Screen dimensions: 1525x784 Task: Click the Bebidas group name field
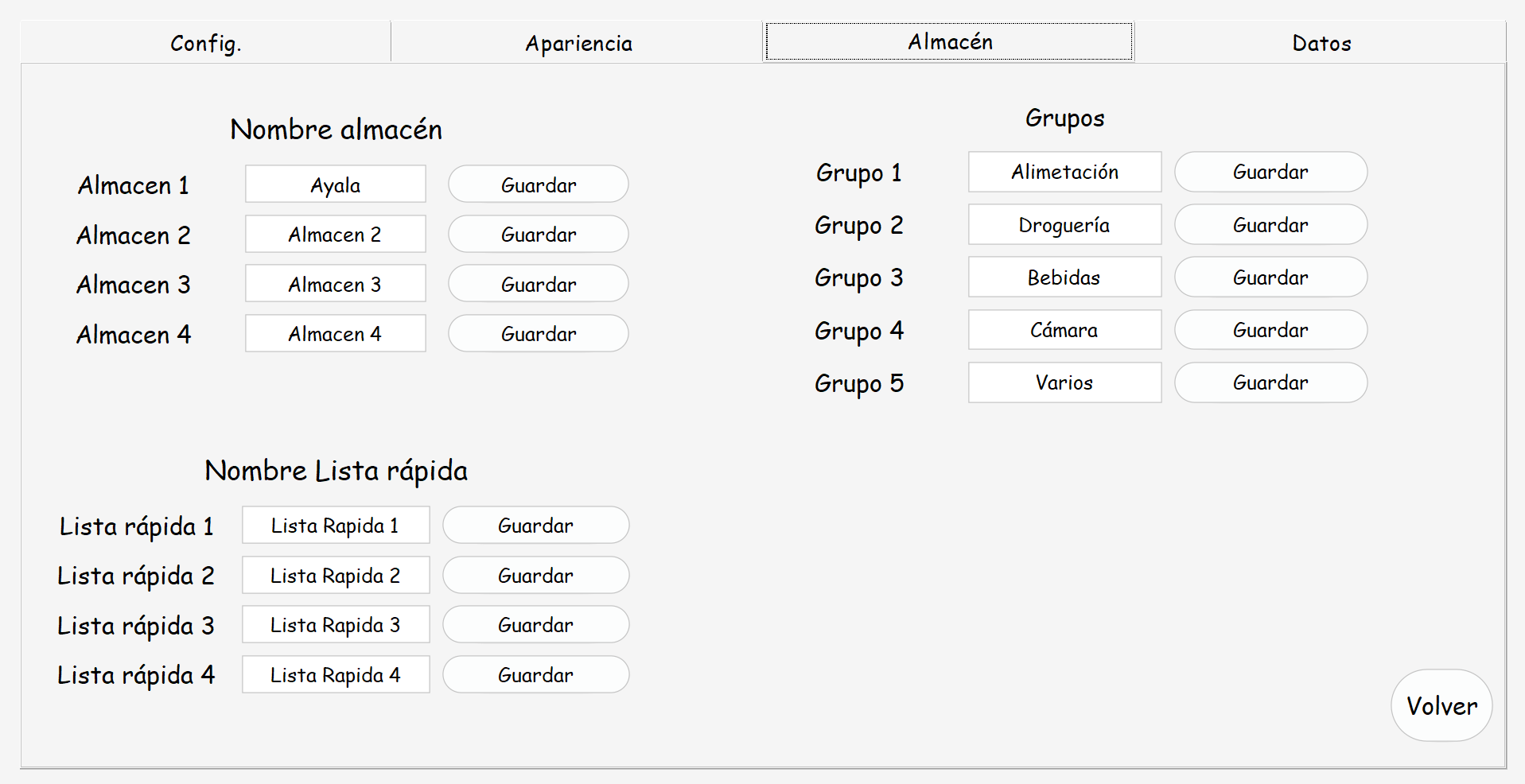(x=1064, y=278)
